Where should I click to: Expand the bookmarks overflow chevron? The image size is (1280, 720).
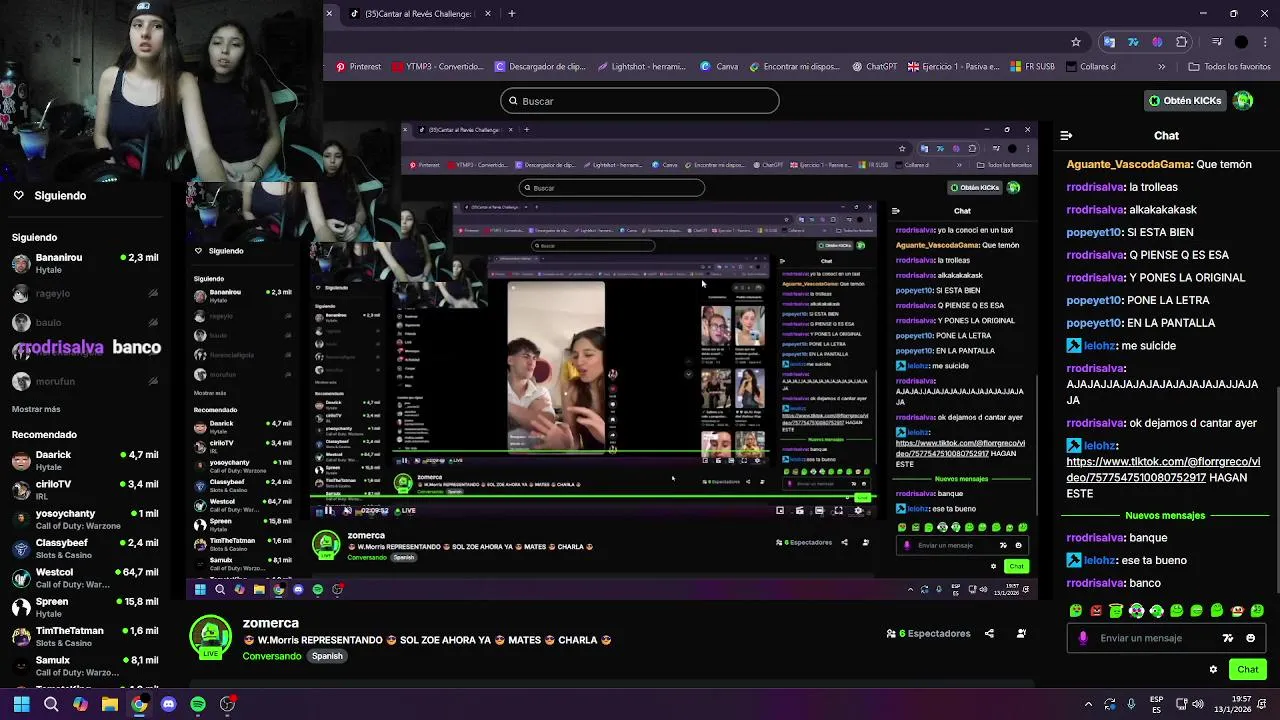[x=1161, y=67]
